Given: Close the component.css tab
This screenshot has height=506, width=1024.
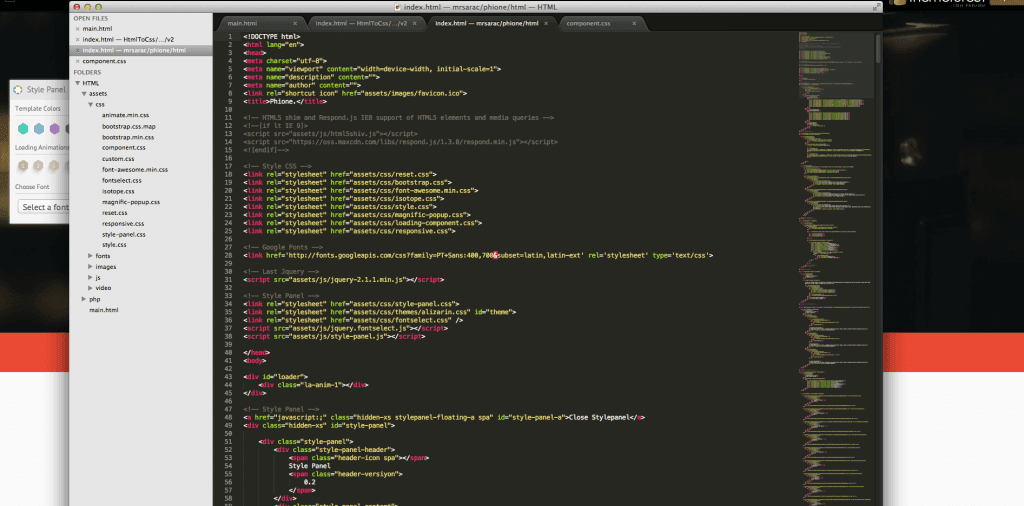Looking at the screenshot, I should [x=634, y=24].
